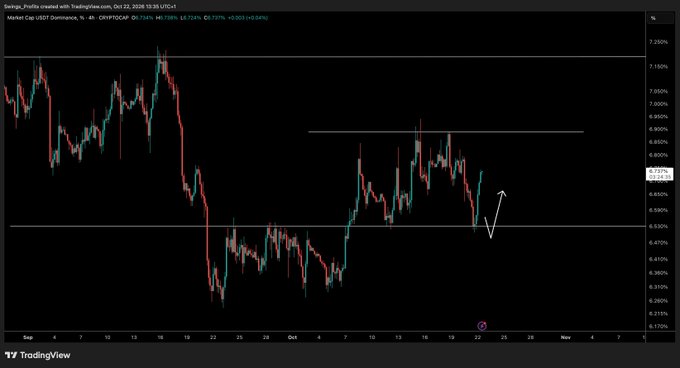Click the 6.900% price axis label
Screen dimensions: 680x368
click(x=658, y=129)
